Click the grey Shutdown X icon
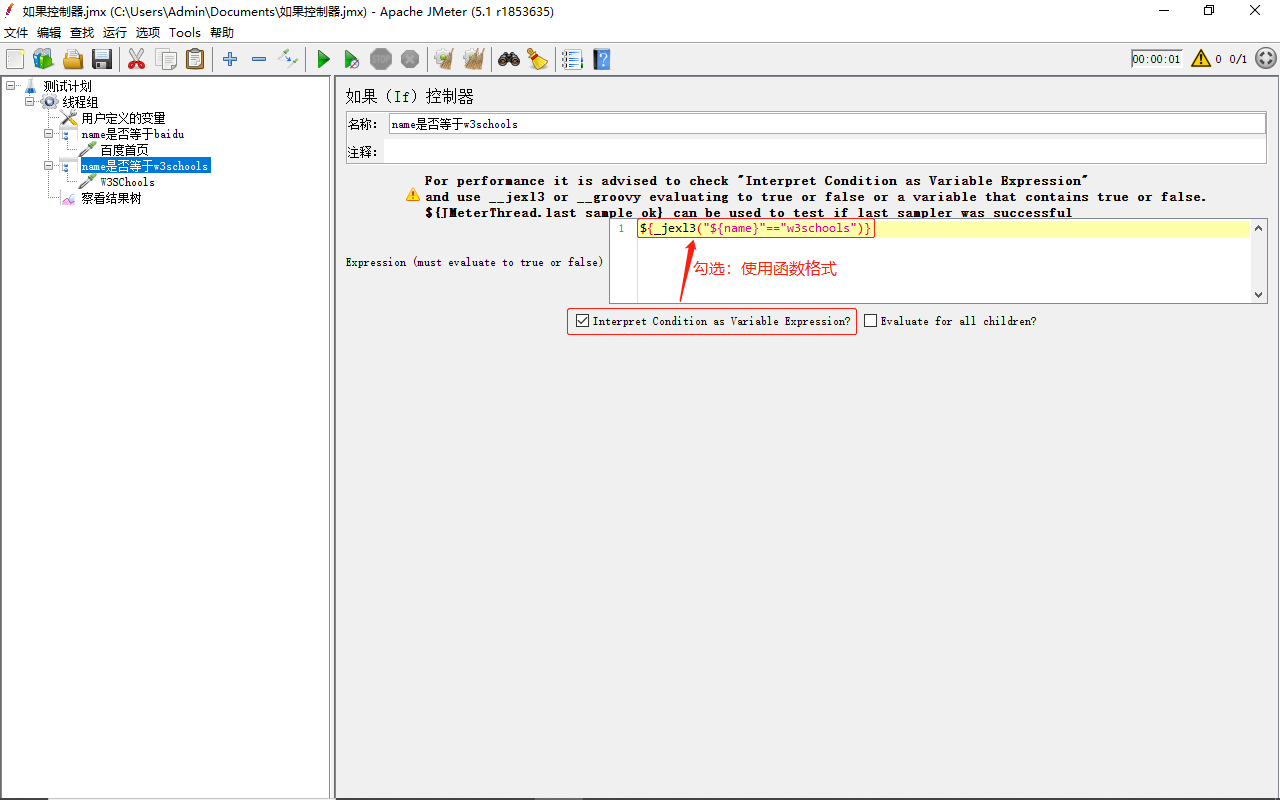 click(410, 59)
